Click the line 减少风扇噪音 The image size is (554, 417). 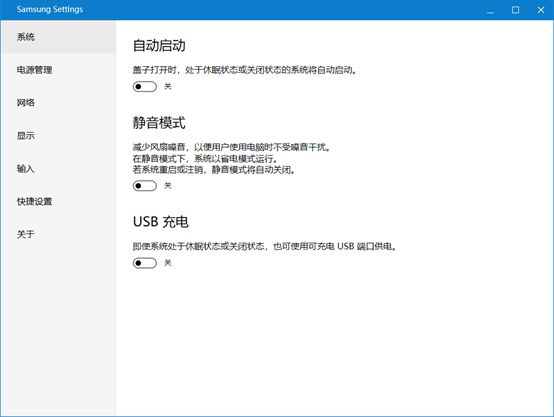pyautogui.click(x=232, y=147)
